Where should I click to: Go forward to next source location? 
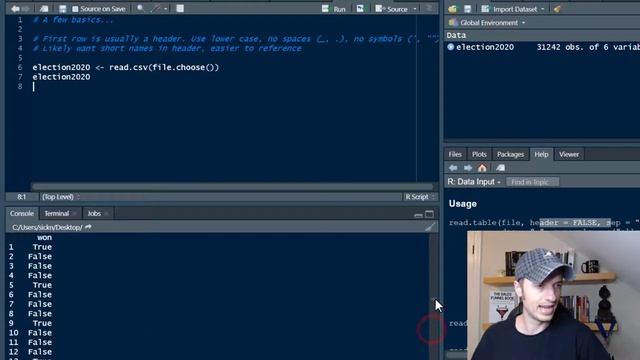tap(26, 9)
